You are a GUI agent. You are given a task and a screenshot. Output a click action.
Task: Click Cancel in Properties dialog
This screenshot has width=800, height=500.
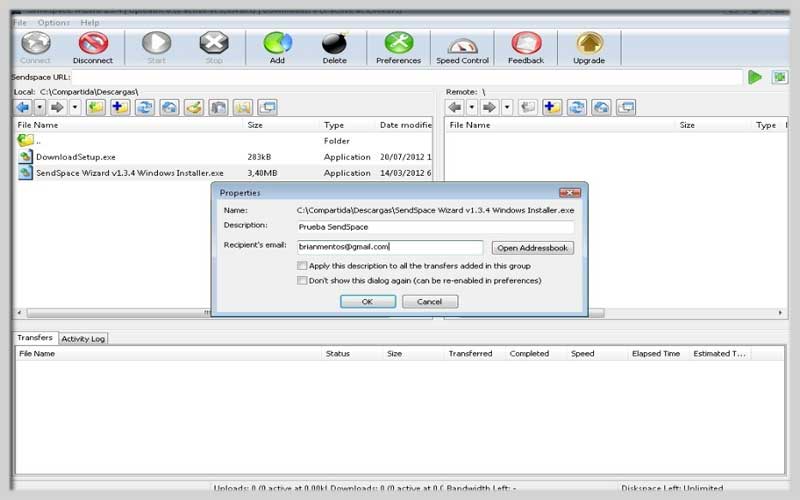pos(430,302)
